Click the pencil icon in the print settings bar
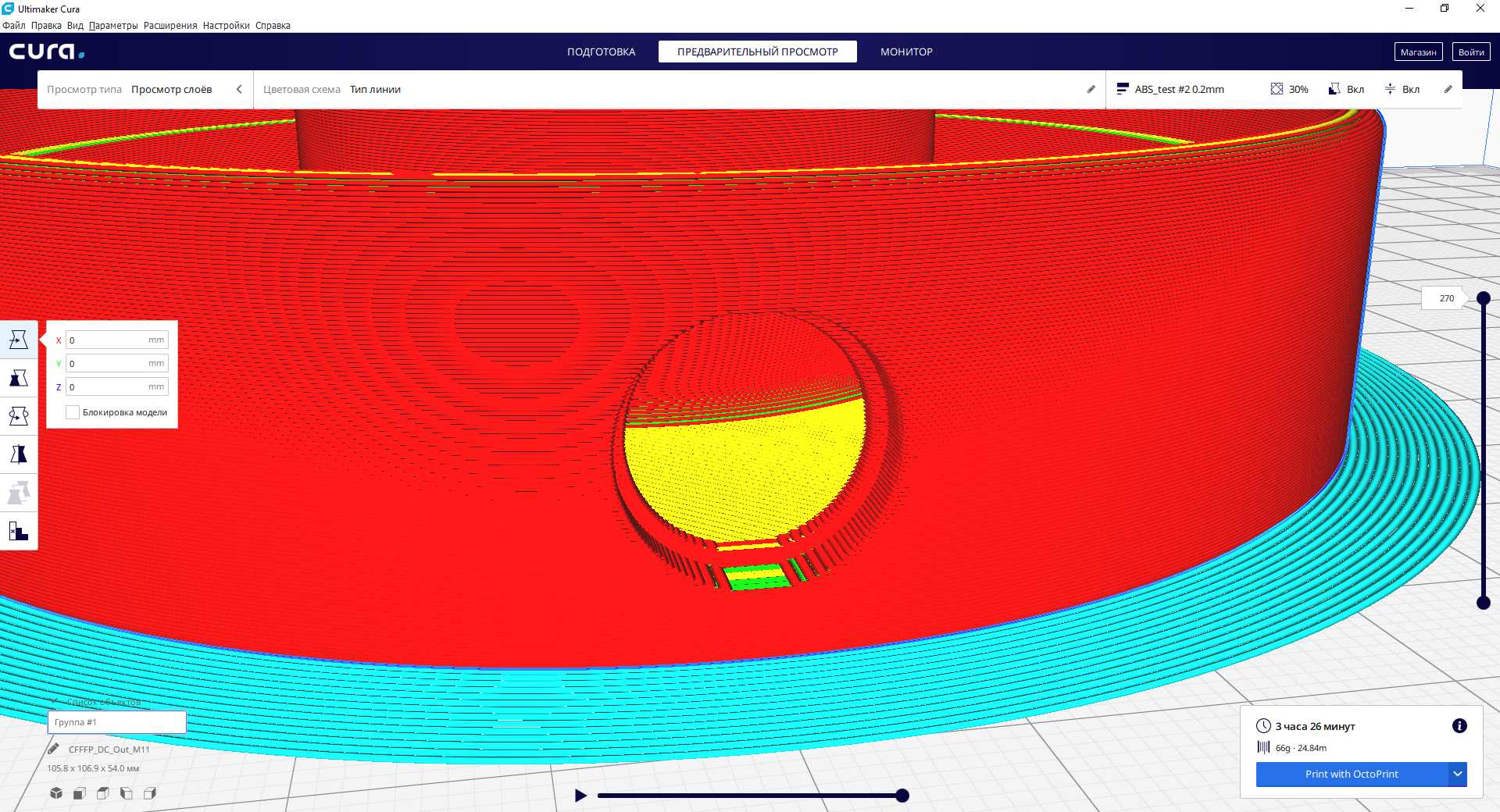 click(1448, 89)
